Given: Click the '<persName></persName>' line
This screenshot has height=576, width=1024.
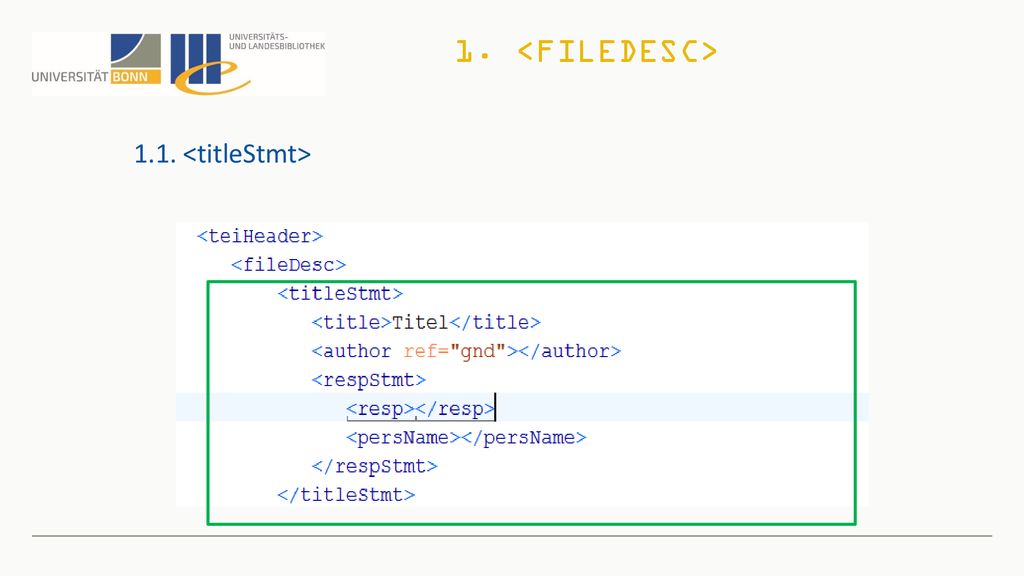Looking at the screenshot, I should click(x=466, y=437).
